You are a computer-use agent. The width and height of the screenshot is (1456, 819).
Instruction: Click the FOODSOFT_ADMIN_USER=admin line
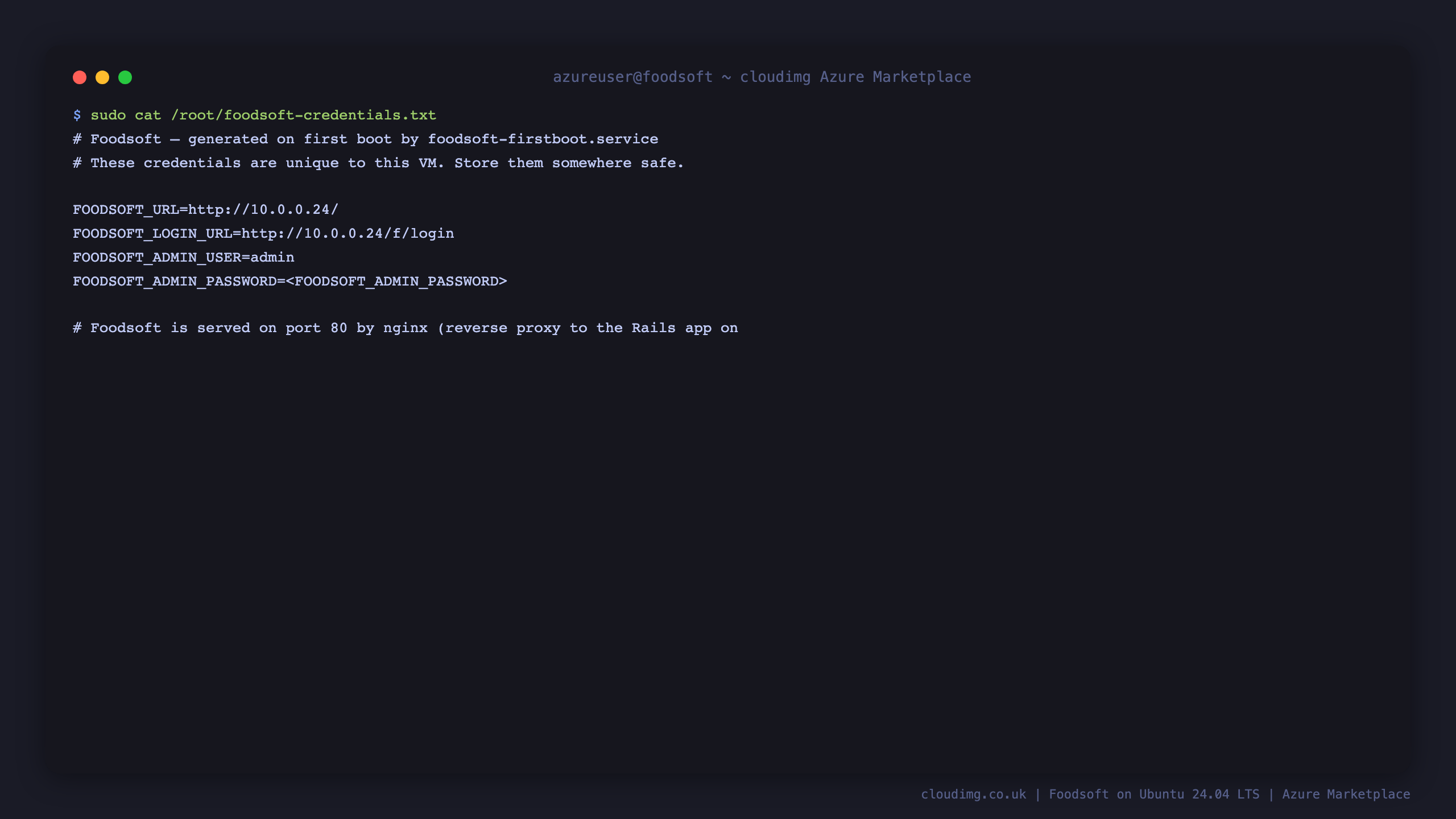tap(184, 258)
